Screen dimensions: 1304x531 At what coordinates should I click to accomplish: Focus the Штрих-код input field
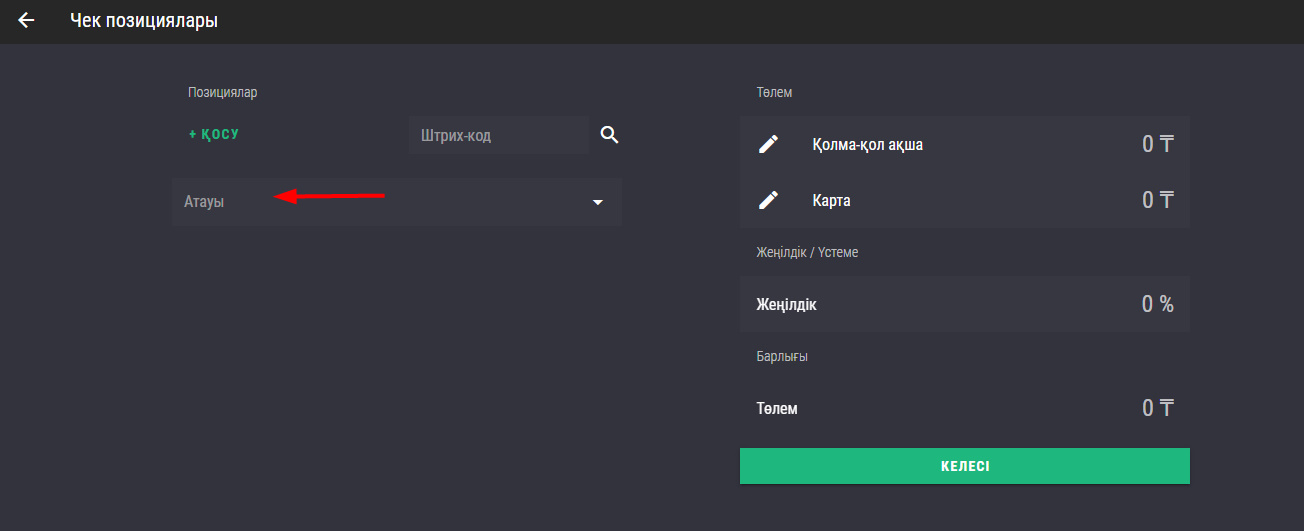499,135
